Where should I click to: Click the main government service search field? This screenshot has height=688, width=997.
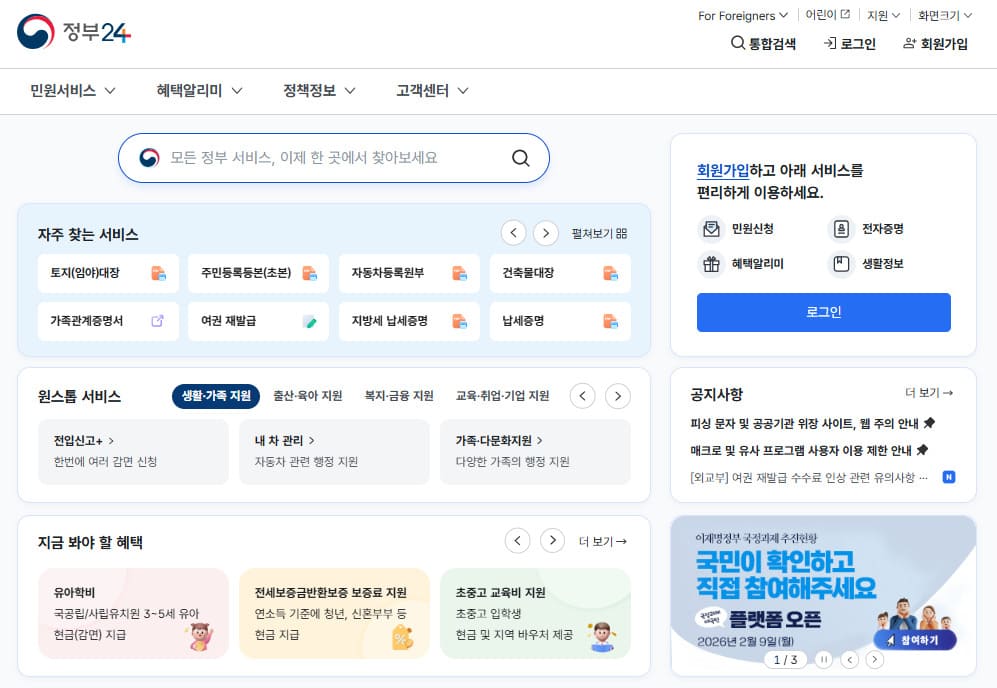[x=333, y=158]
